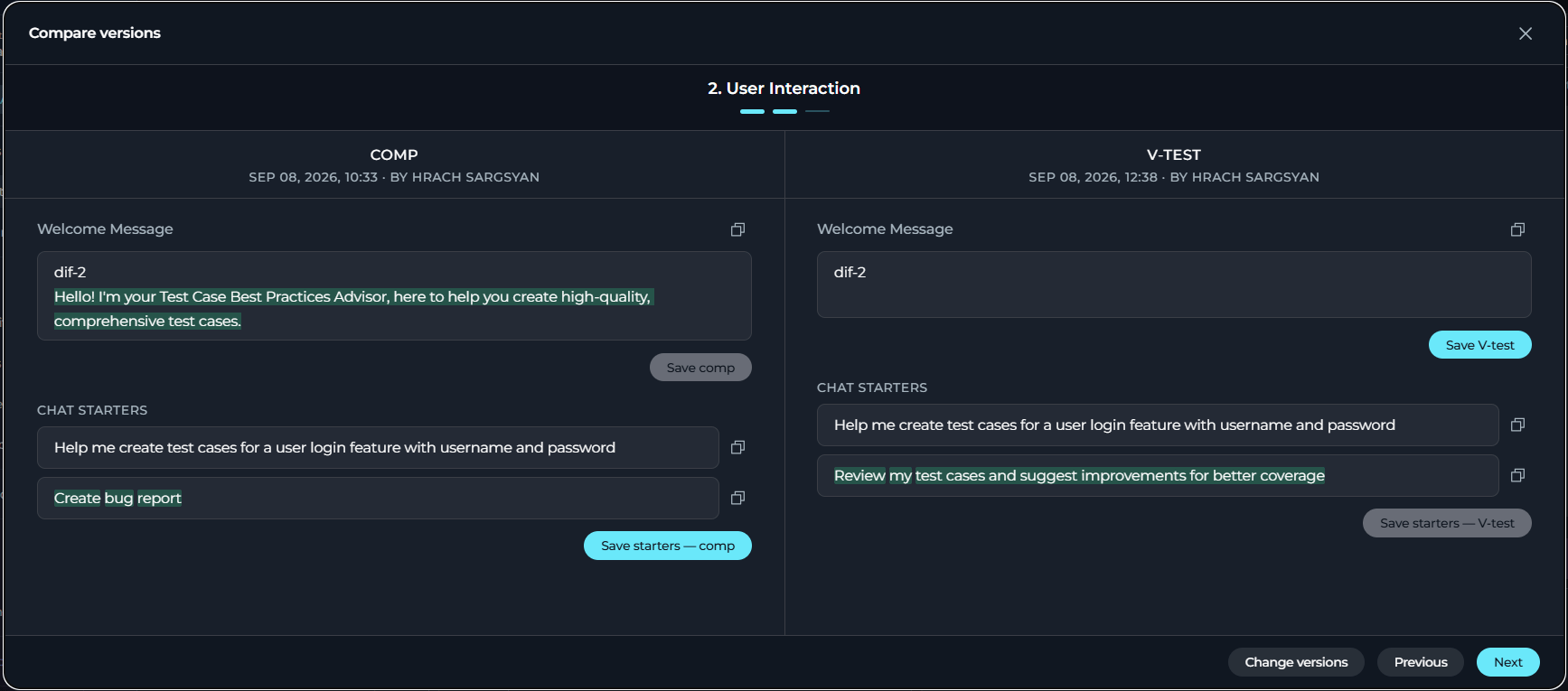Click the Save comp button
Screen dimensions: 1568x691
click(x=700, y=368)
